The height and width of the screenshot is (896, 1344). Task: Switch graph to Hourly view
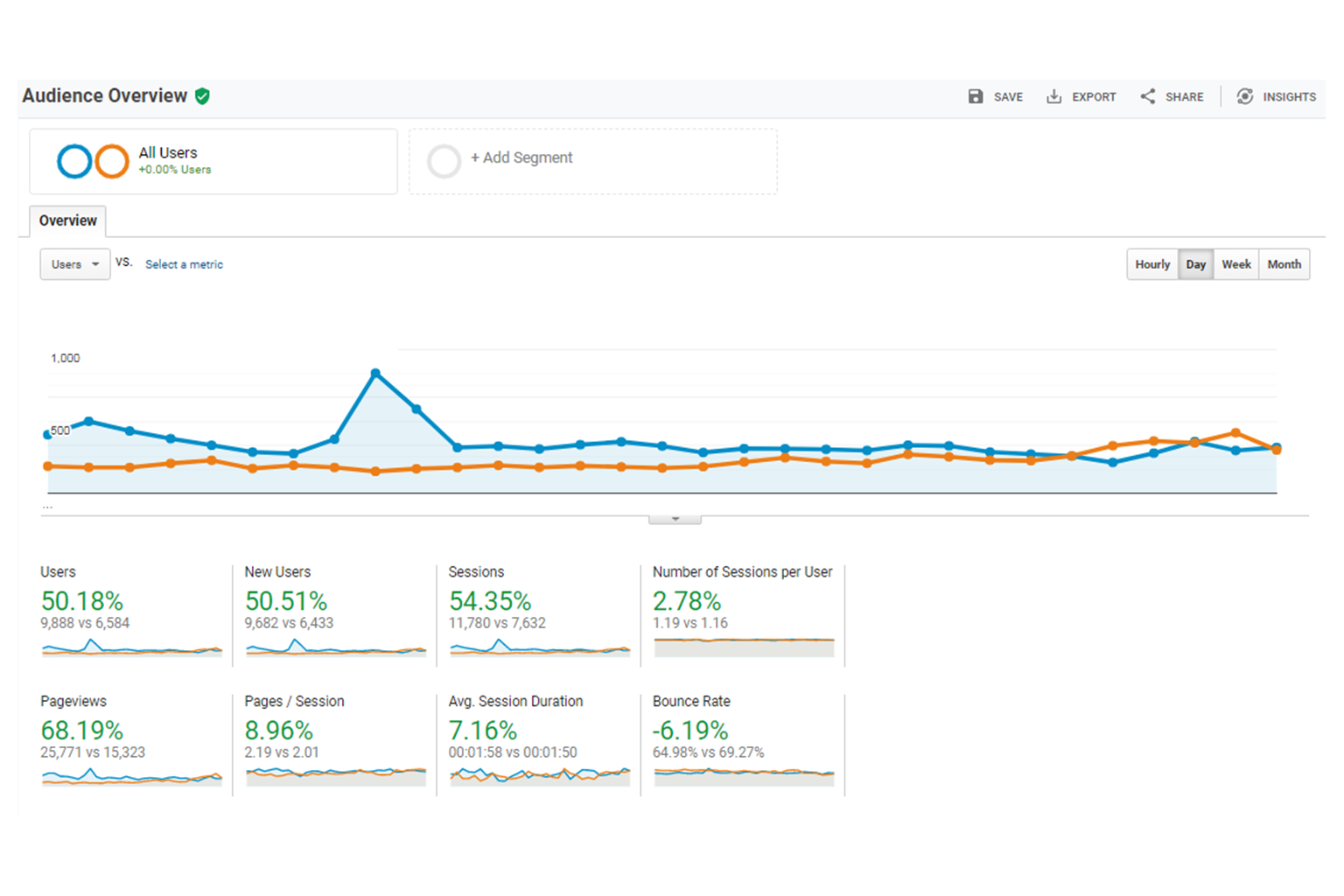pyautogui.click(x=1151, y=264)
